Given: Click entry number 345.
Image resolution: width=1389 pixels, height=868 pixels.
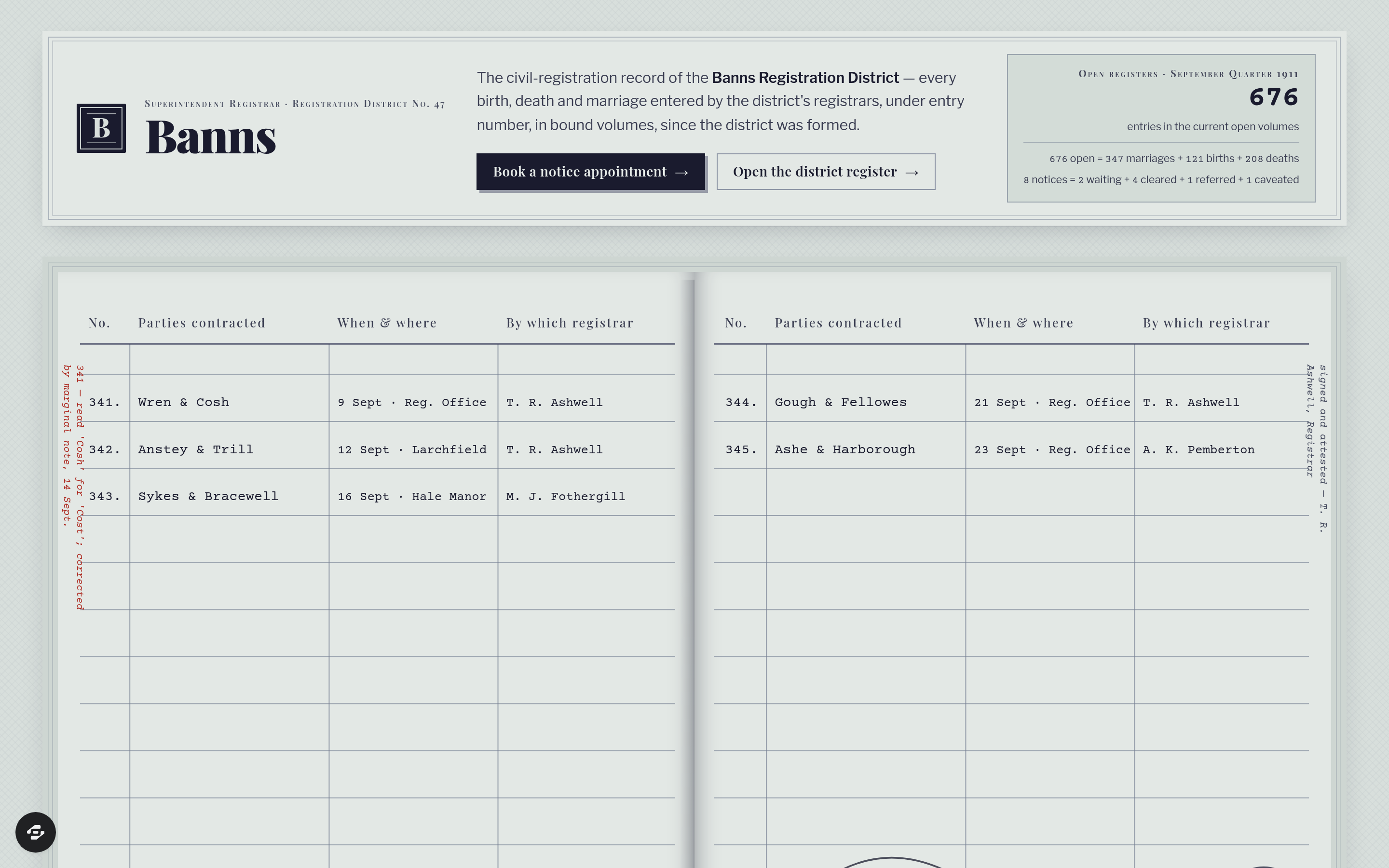Looking at the screenshot, I should (x=741, y=449).
